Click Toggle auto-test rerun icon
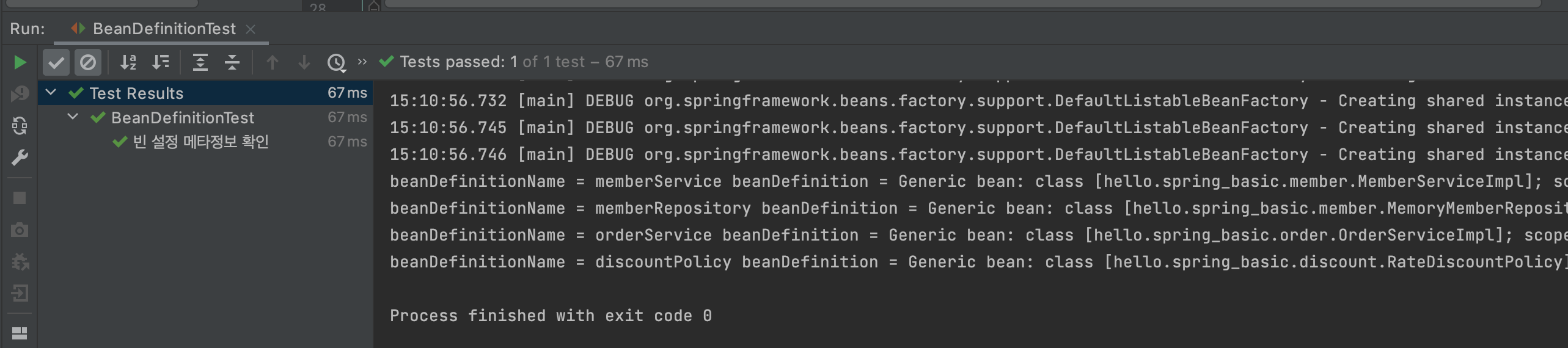Image resolution: width=1568 pixels, height=348 pixels. tap(20, 126)
